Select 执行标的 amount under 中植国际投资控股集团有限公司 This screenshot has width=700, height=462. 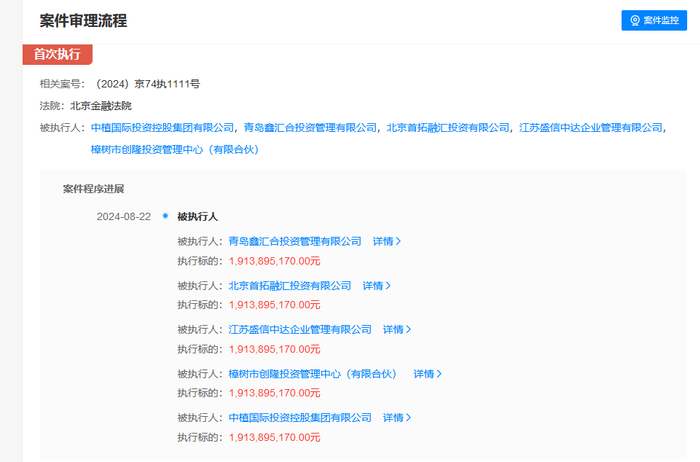pyautogui.click(x=275, y=437)
